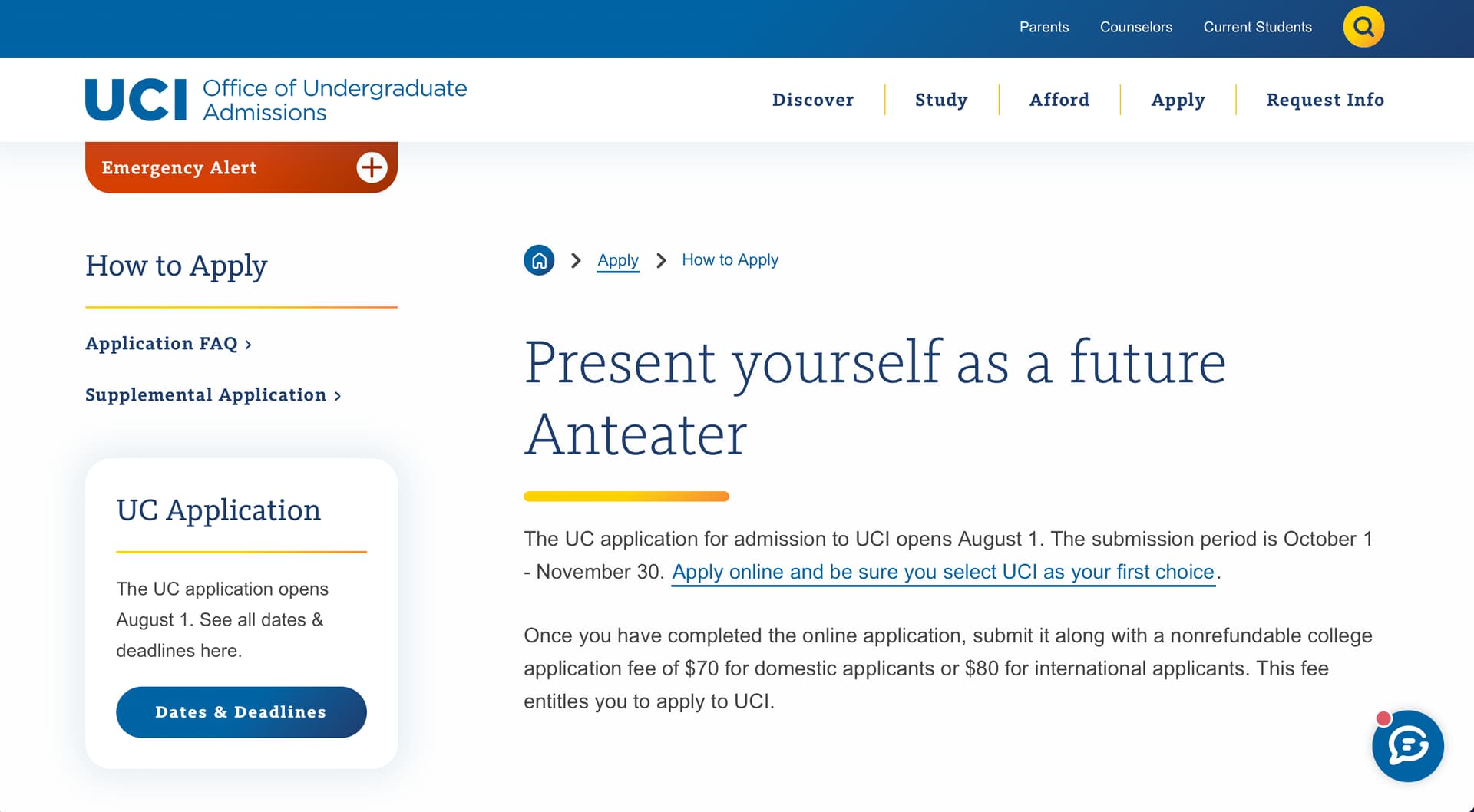
Task: Go to the Parents page
Action: click(1043, 27)
